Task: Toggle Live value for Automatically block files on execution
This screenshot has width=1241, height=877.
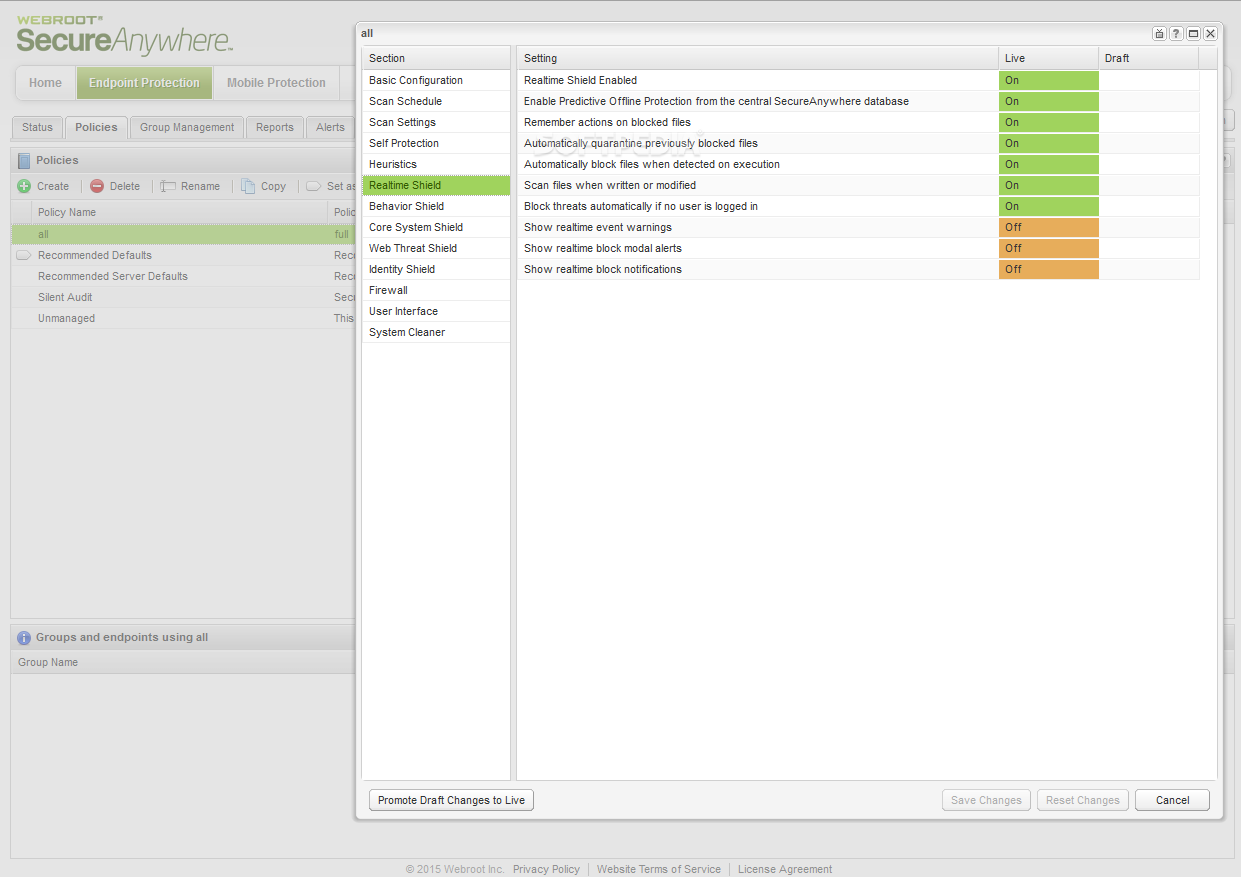Action: pyautogui.click(x=1048, y=164)
